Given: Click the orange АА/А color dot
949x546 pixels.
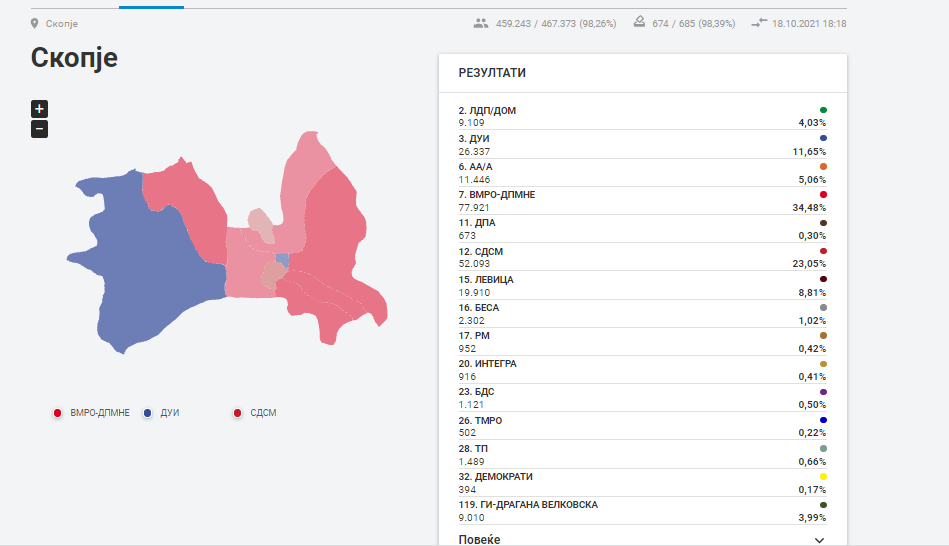Looking at the screenshot, I should coord(823,166).
